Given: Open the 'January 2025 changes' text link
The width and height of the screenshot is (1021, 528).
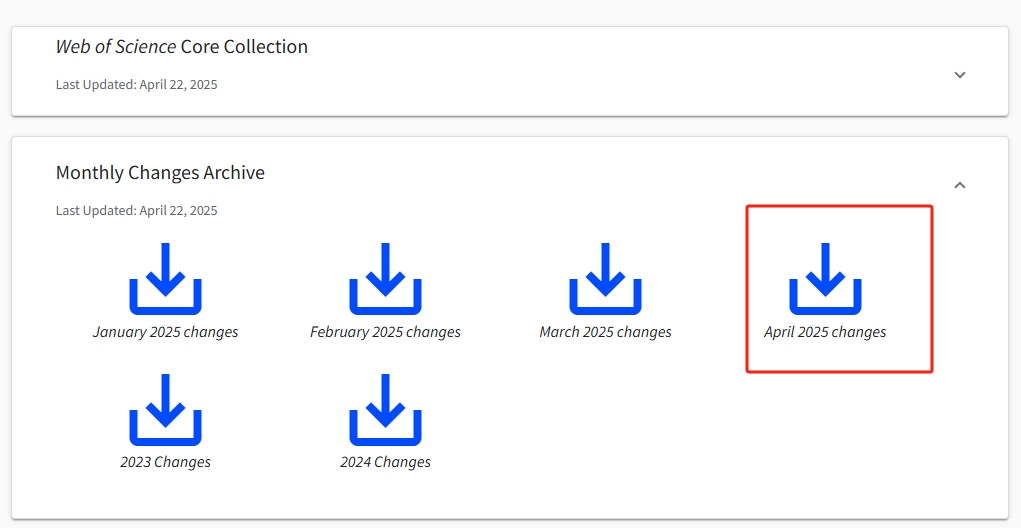Looking at the screenshot, I should [165, 332].
